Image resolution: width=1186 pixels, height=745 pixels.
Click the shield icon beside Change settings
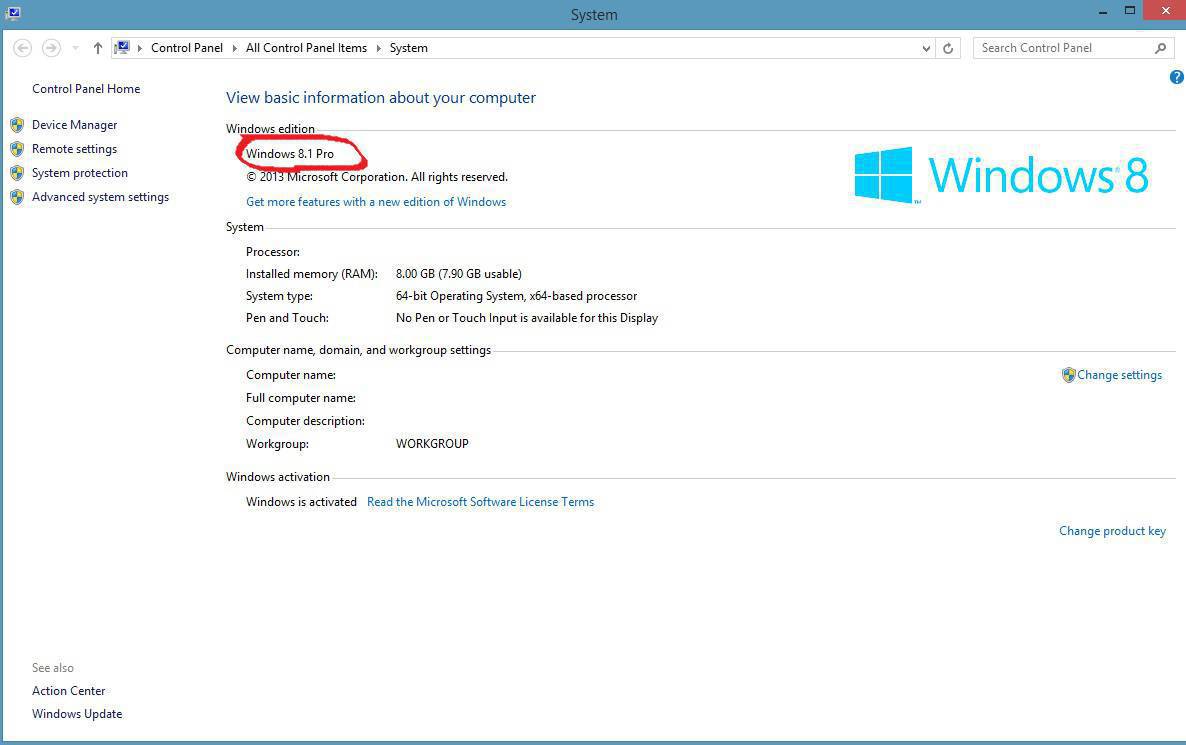click(x=1068, y=375)
